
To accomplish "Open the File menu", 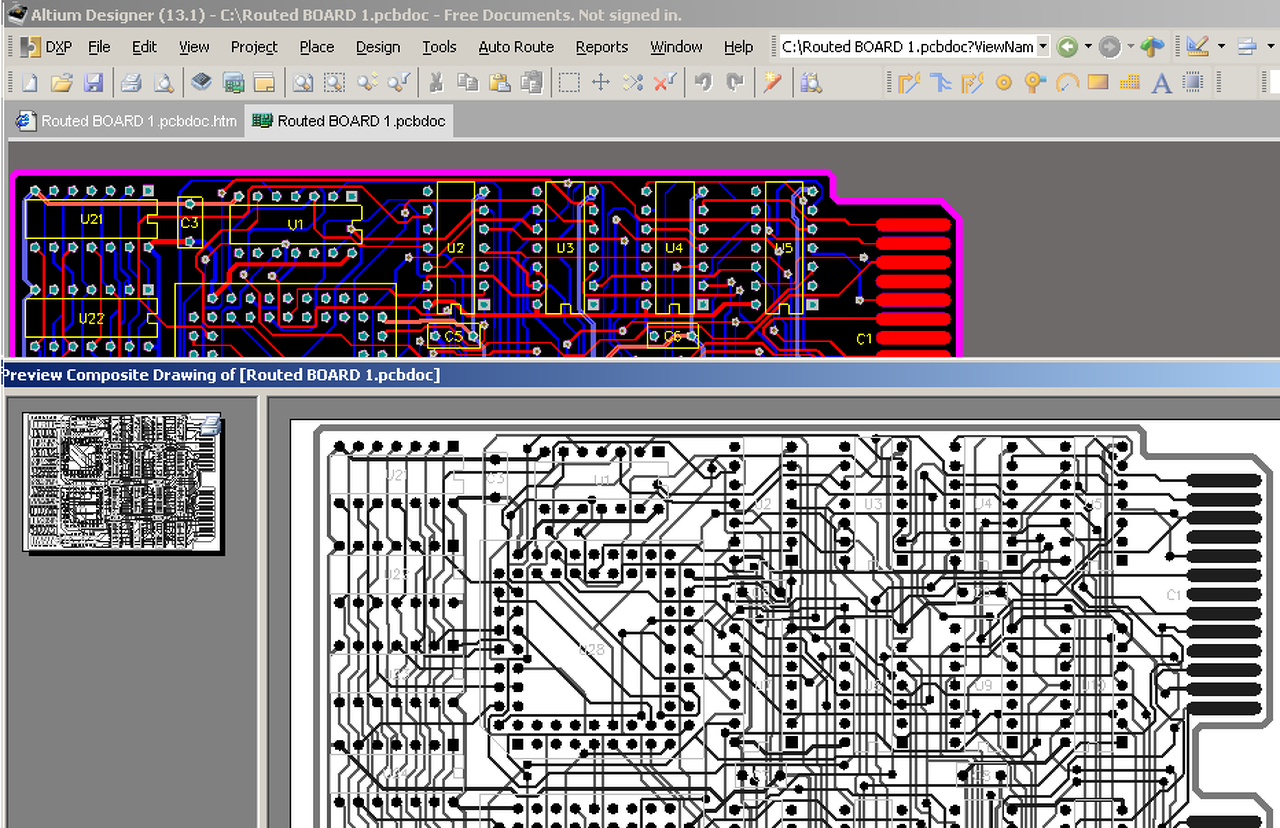I will click(x=99, y=46).
